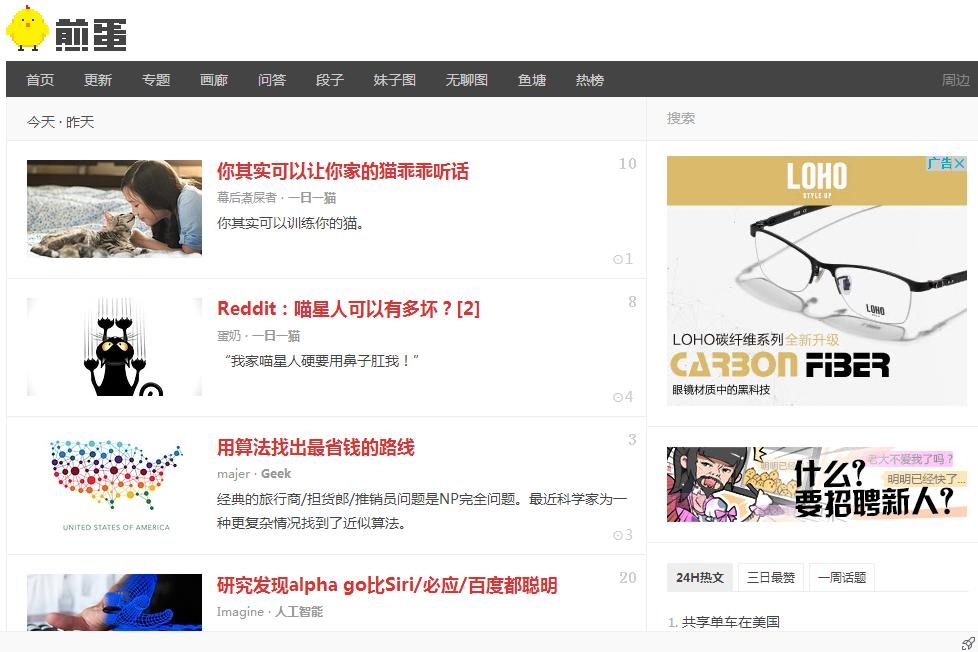Click the 广告 ad label
Image resolution: width=978 pixels, height=652 pixels.
[939, 163]
